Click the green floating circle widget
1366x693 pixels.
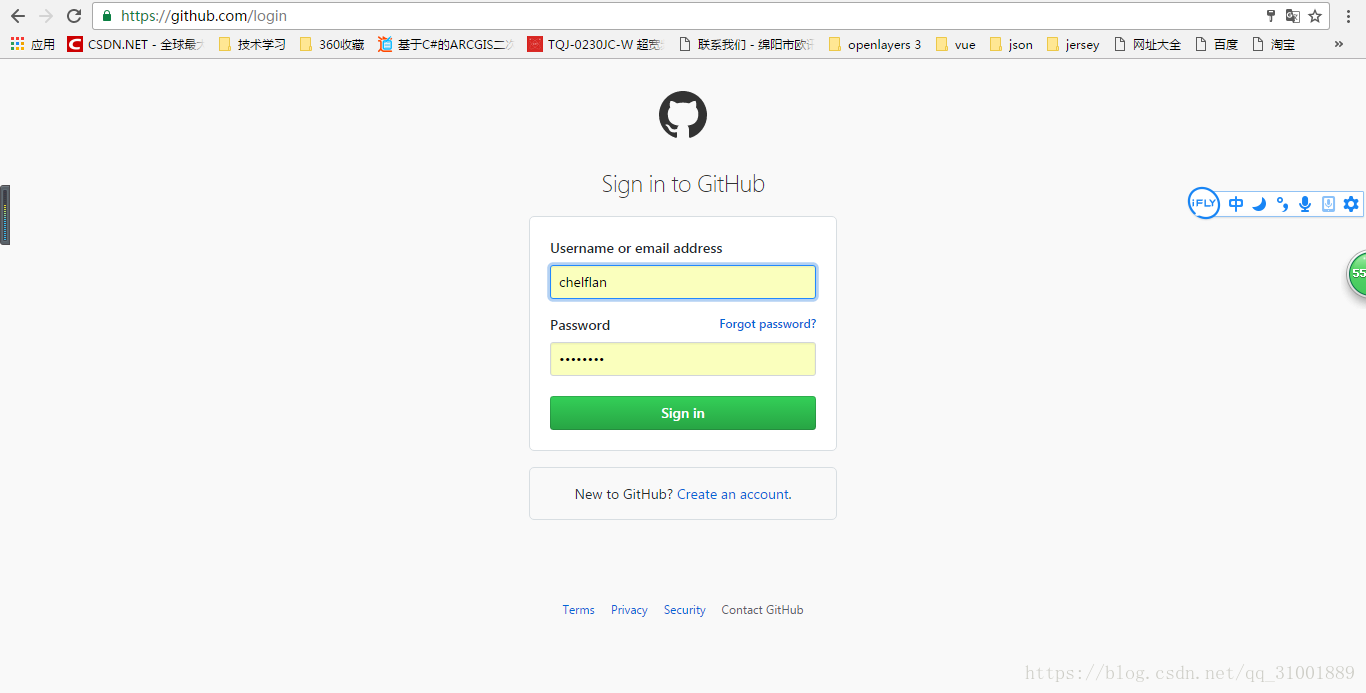pos(1357,274)
